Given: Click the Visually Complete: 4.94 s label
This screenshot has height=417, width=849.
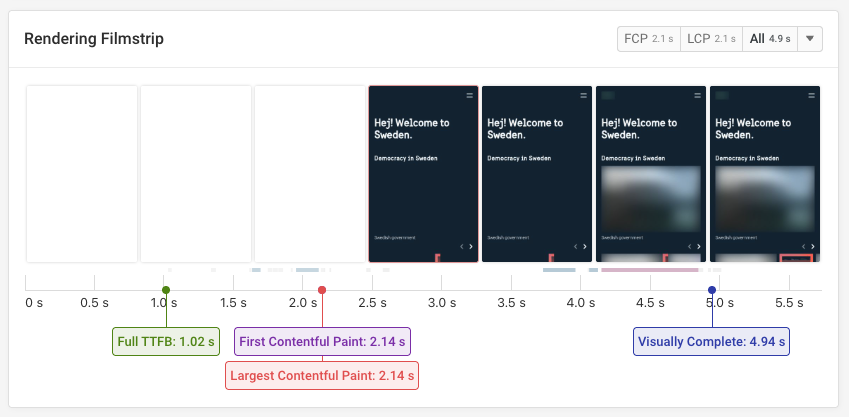Looking at the screenshot, I should (x=712, y=341).
